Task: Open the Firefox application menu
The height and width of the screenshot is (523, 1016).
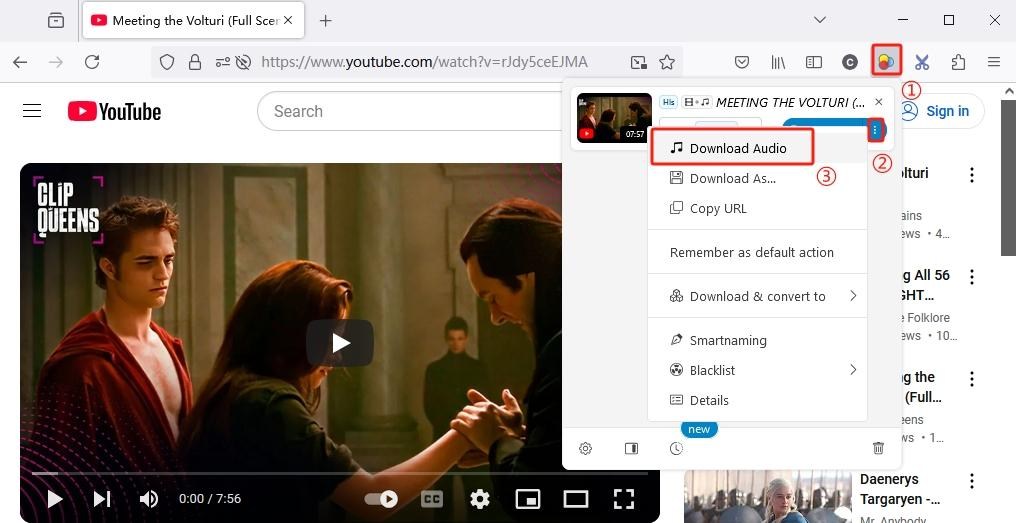Action: [994, 62]
